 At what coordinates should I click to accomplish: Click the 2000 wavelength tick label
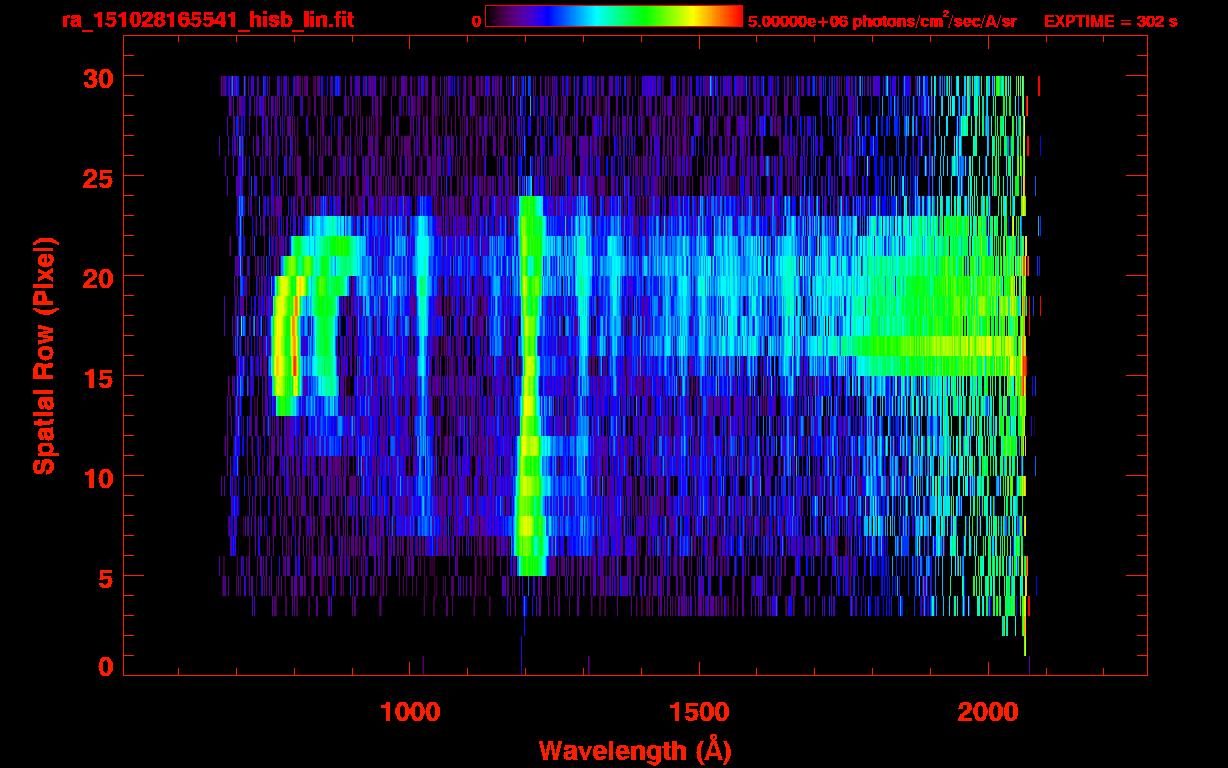point(989,712)
